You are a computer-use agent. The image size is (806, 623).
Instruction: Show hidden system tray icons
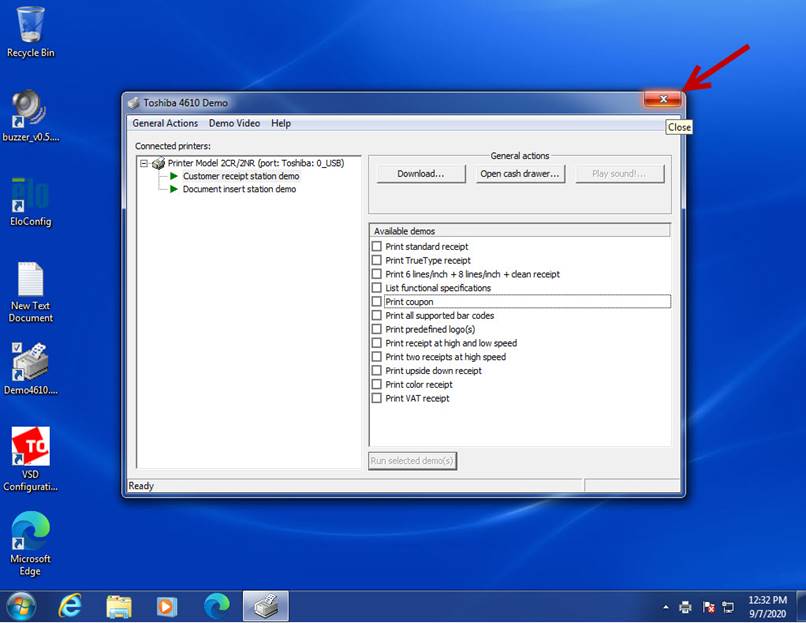[666, 607]
